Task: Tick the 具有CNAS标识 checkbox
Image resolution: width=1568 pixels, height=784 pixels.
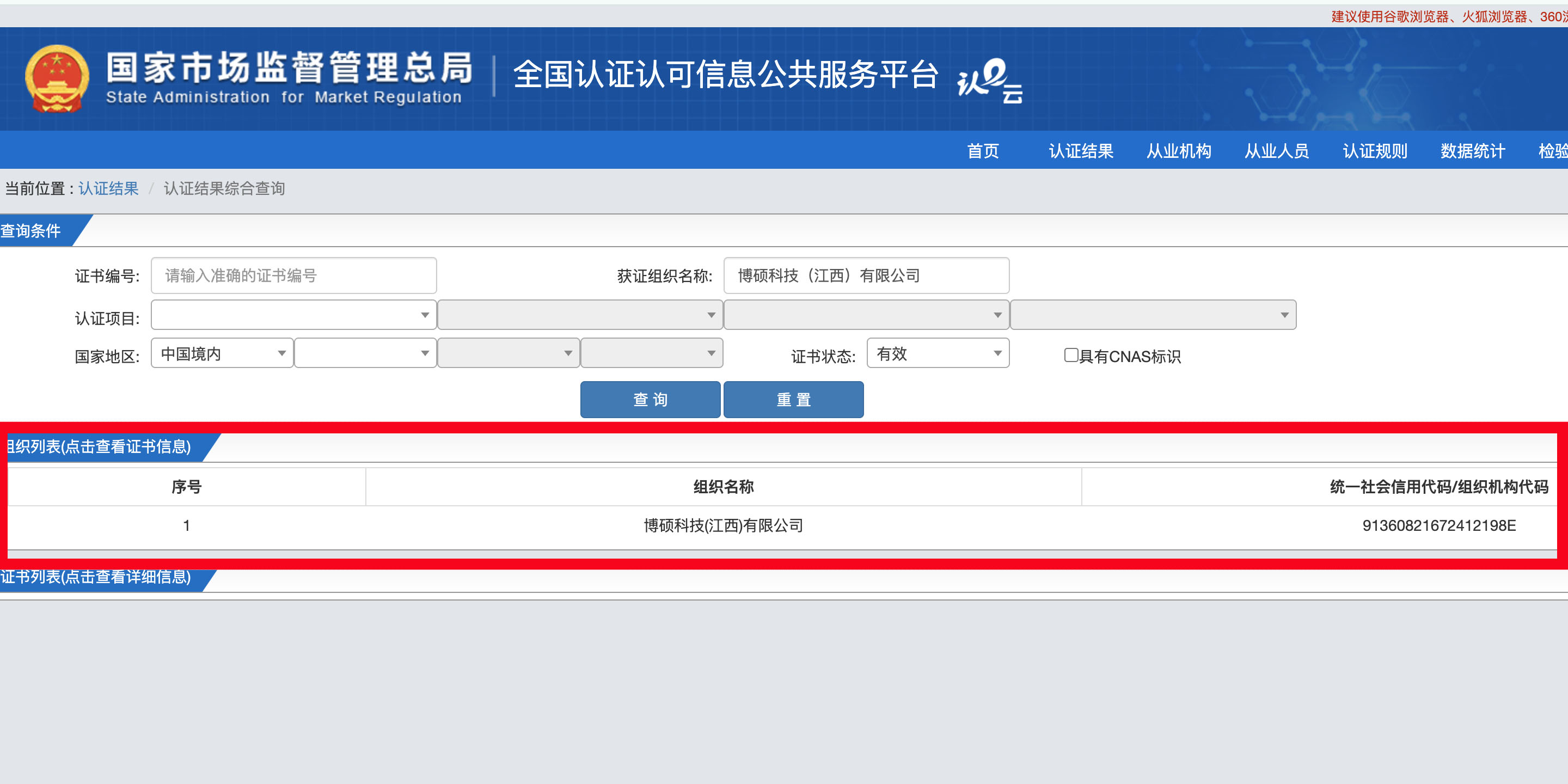Action: tap(1071, 355)
